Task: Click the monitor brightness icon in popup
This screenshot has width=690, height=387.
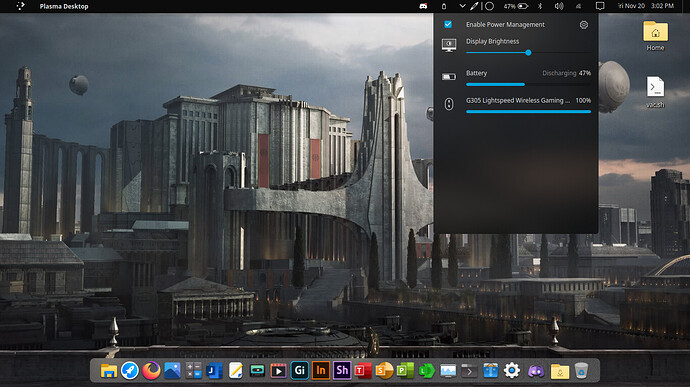Action: point(449,45)
